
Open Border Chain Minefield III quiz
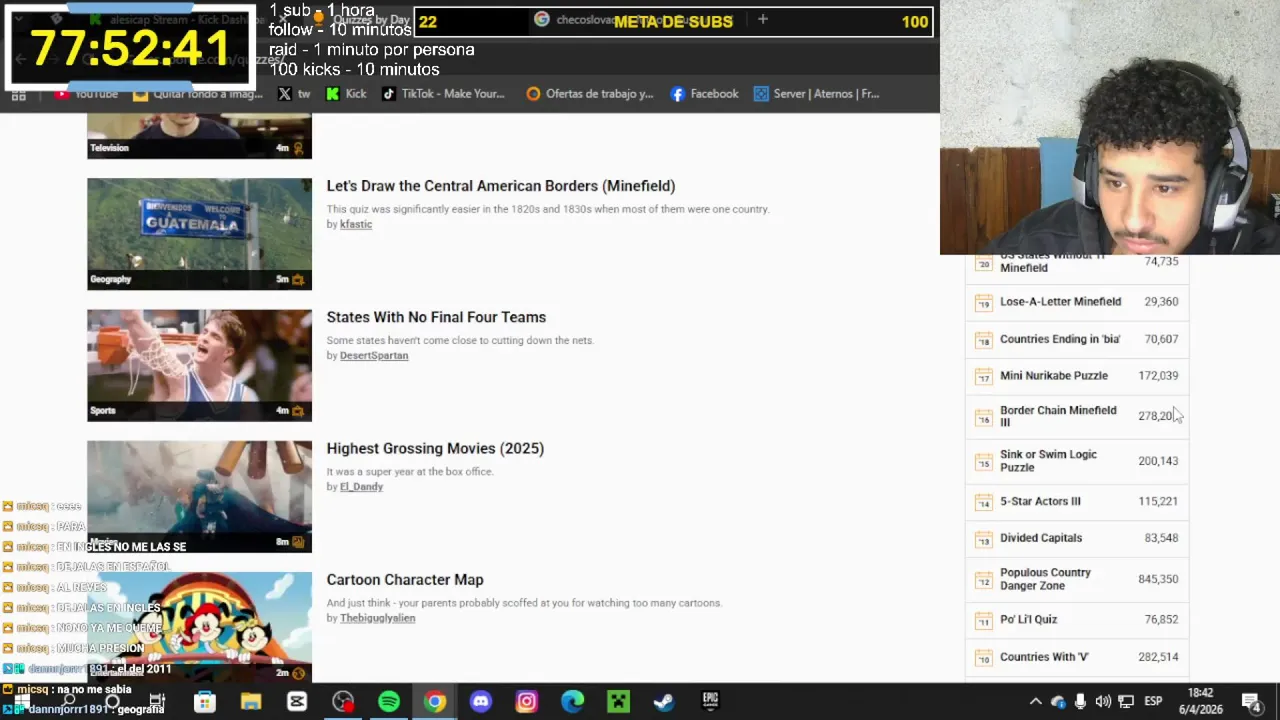1058,416
